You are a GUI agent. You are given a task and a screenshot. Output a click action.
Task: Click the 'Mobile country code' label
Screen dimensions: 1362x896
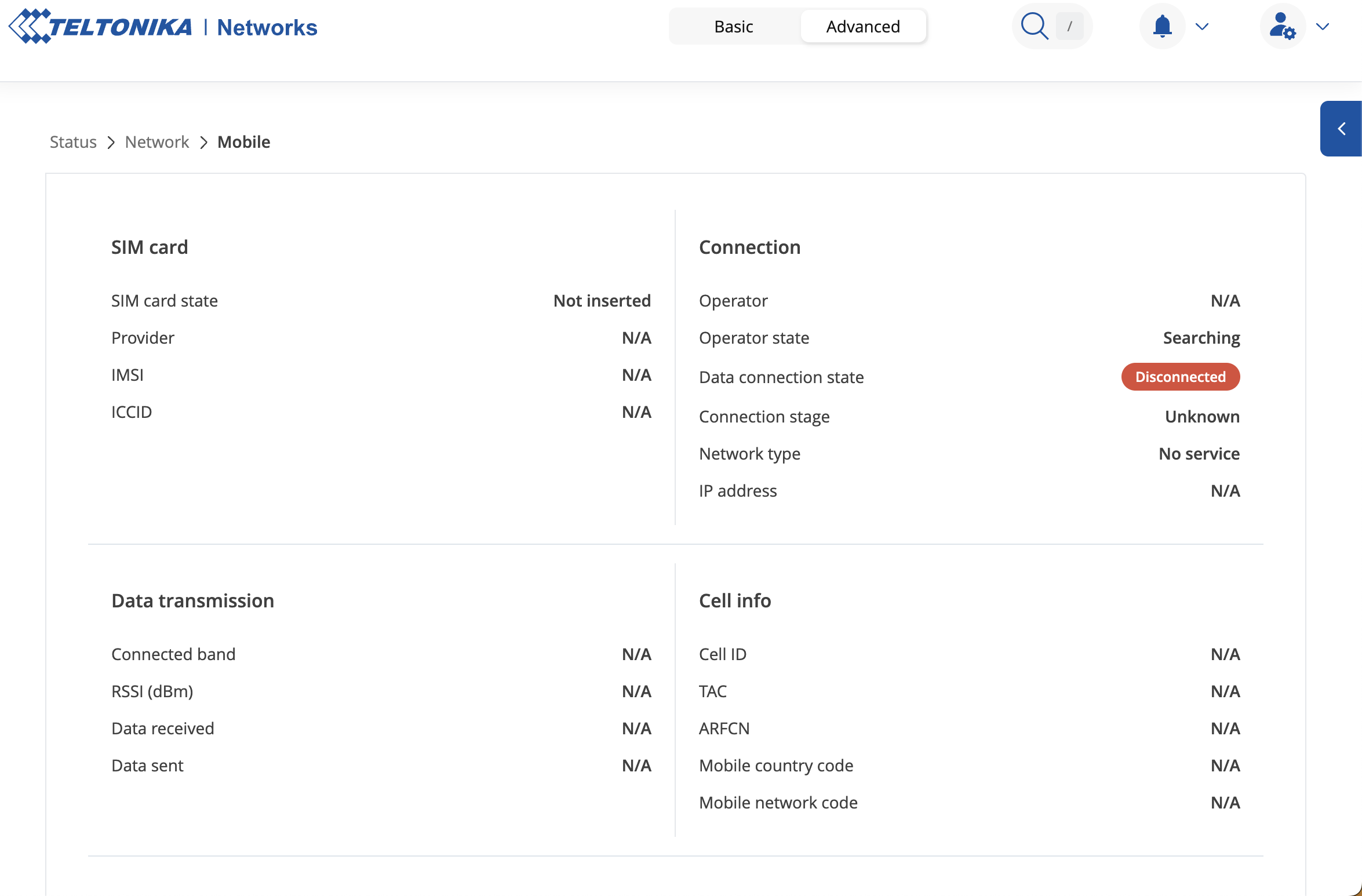point(776,766)
